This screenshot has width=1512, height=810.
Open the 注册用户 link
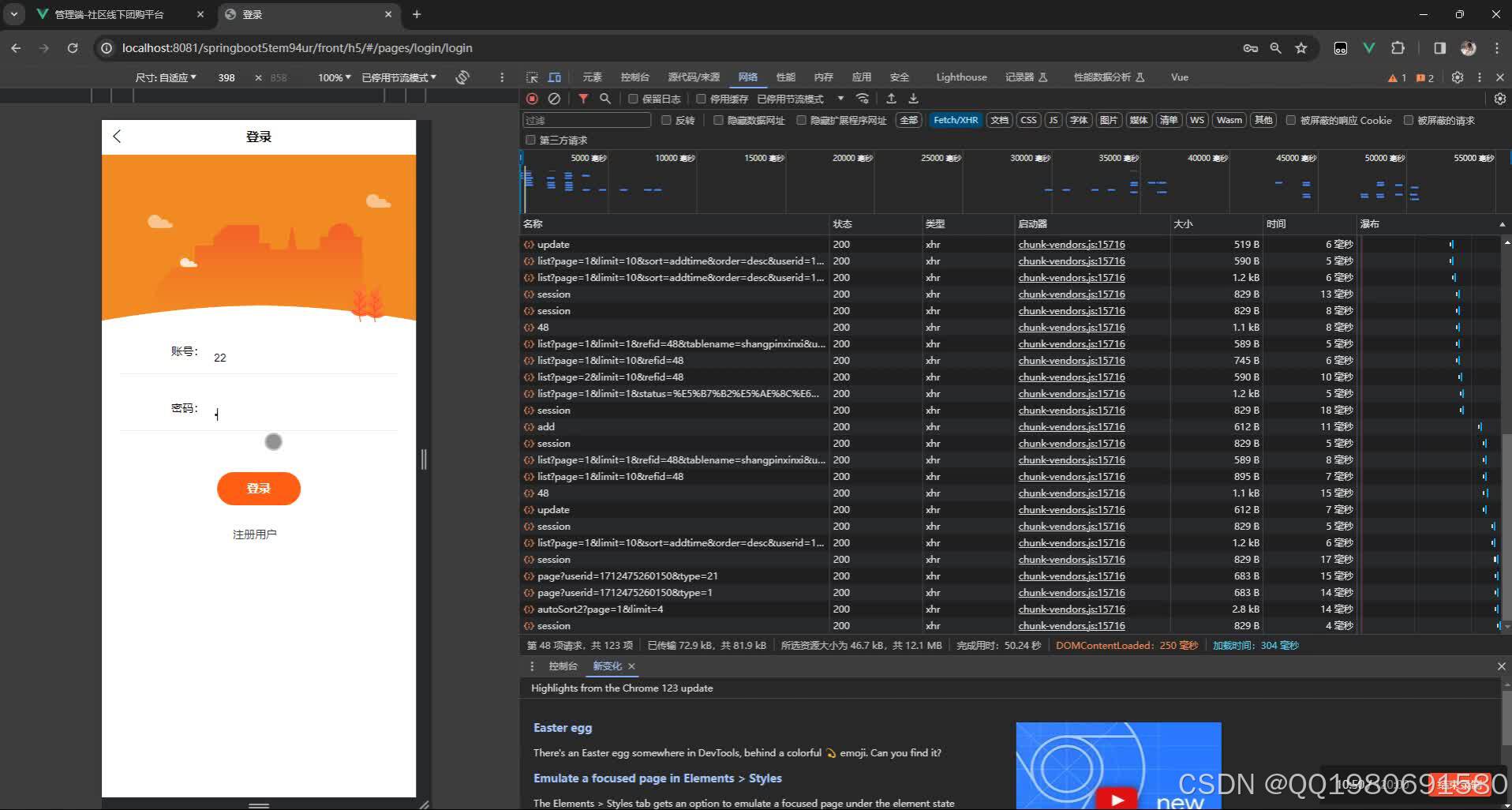[x=254, y=534]
